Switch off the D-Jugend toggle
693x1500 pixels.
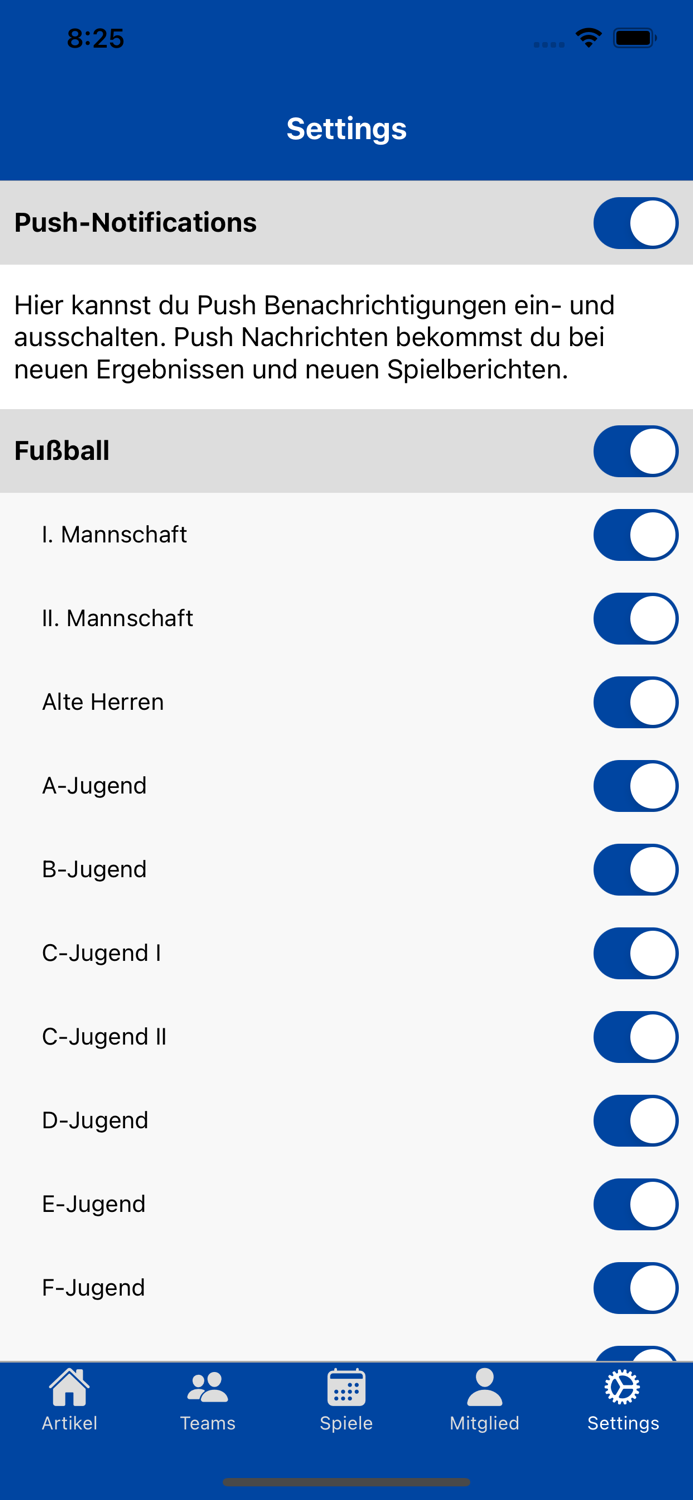point(635,1121)
